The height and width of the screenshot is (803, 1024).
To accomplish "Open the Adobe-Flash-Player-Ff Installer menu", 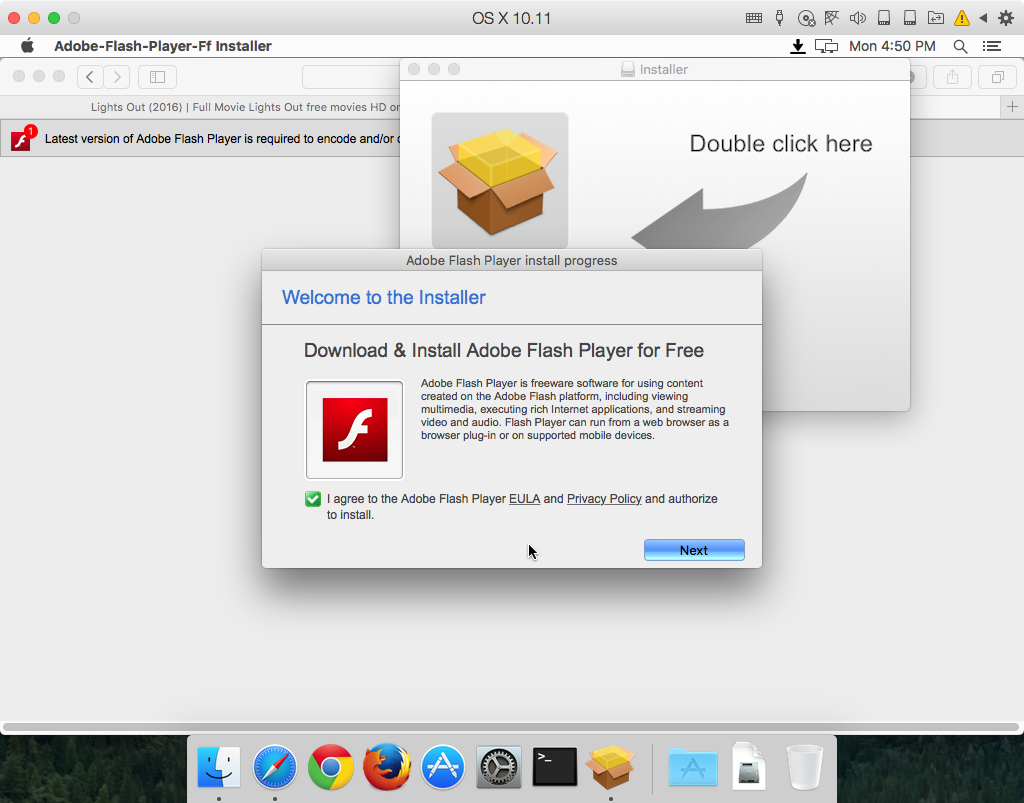I will coord(163,46).
